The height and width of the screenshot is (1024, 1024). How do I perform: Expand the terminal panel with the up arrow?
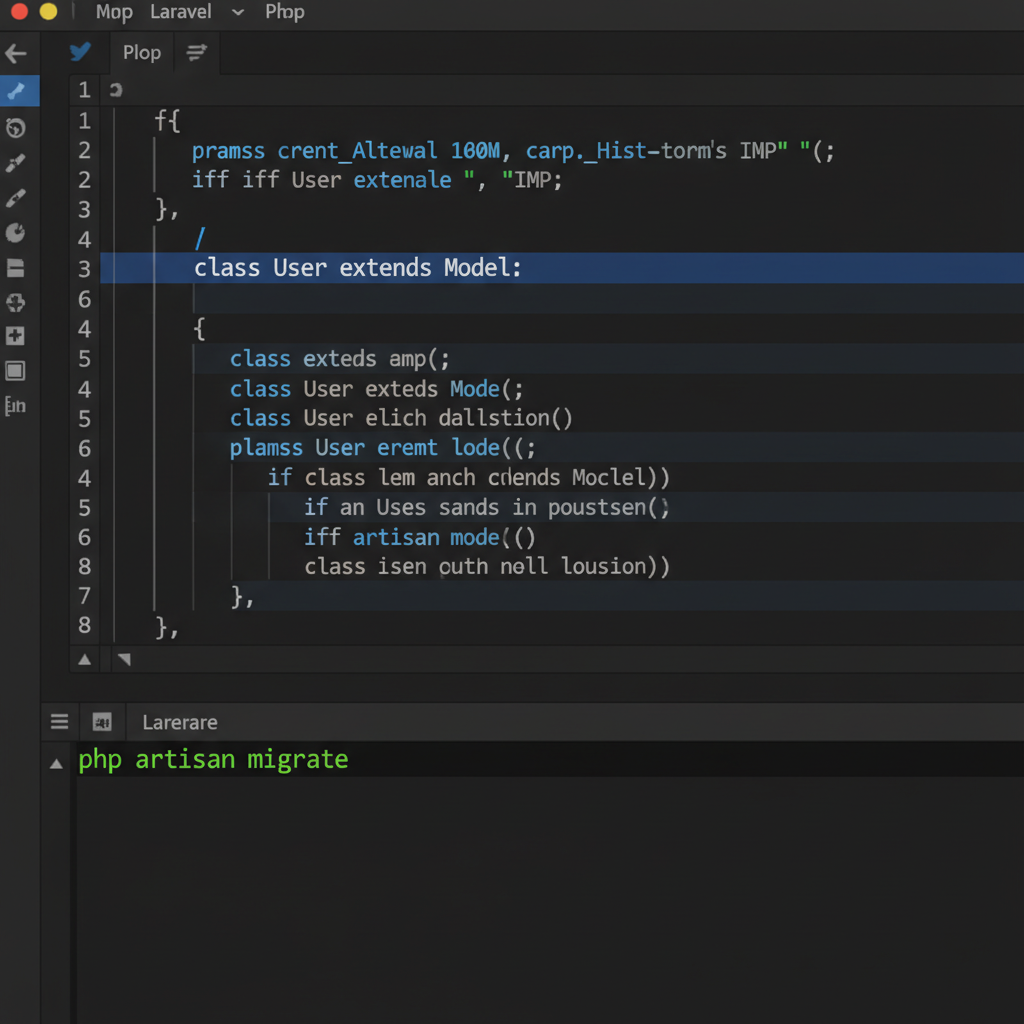[56, 762]
